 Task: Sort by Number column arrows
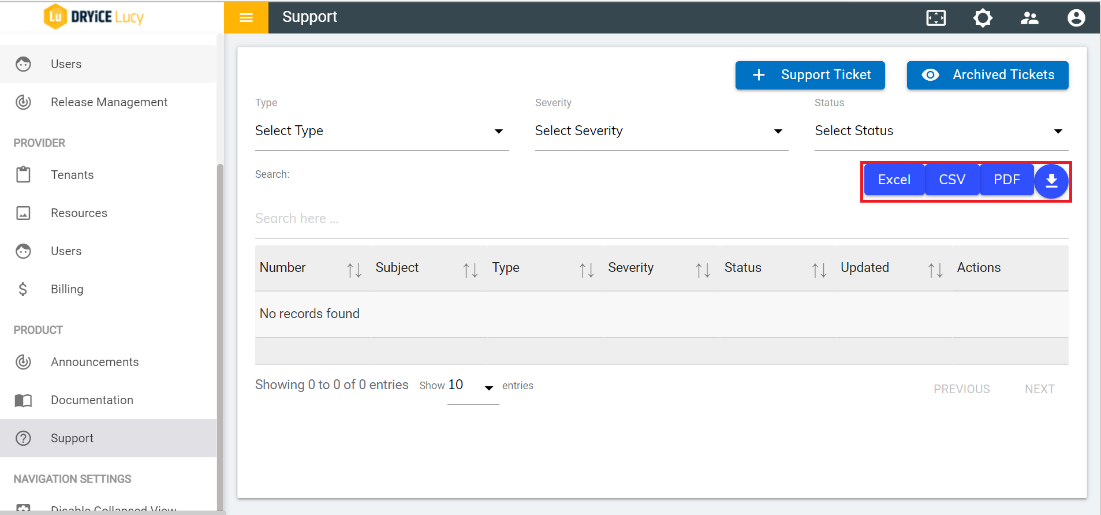(x=354, y=269)
